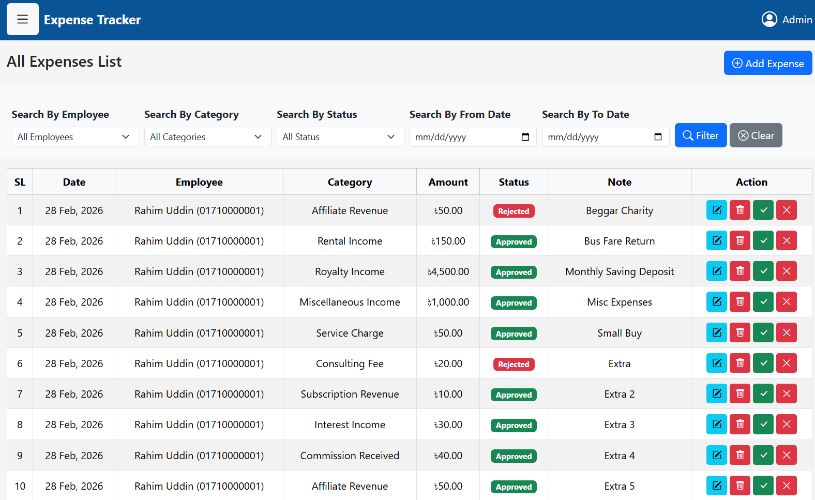Expand the All Employees dropdown

pyautogui.click(x=73, y=137)
